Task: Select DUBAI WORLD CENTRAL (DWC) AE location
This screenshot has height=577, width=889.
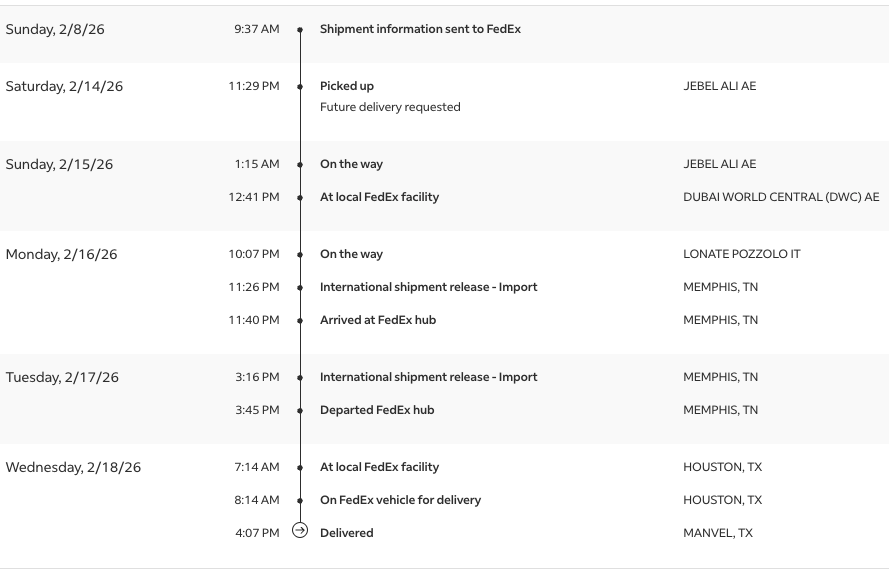Action: point(781,197)
